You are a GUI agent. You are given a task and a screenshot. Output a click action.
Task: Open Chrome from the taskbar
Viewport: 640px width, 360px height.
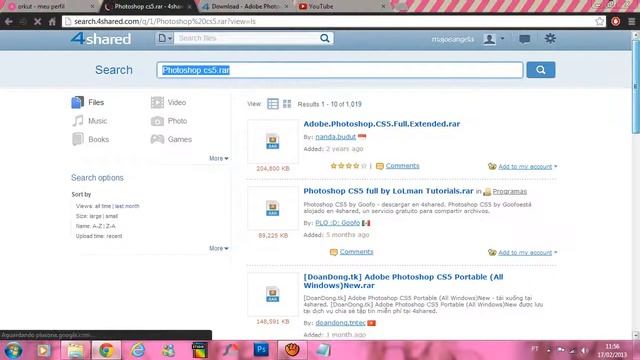click(106, 350)
